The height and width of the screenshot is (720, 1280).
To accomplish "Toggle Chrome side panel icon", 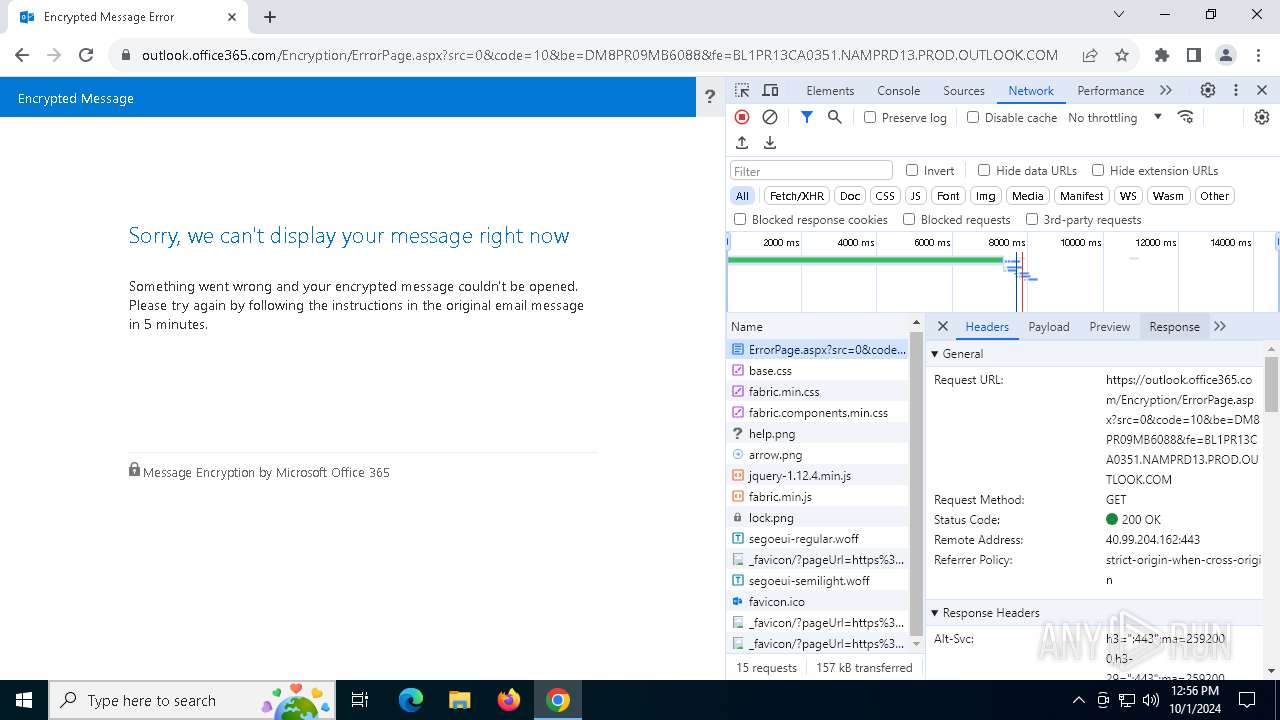I will (1194, 55).
